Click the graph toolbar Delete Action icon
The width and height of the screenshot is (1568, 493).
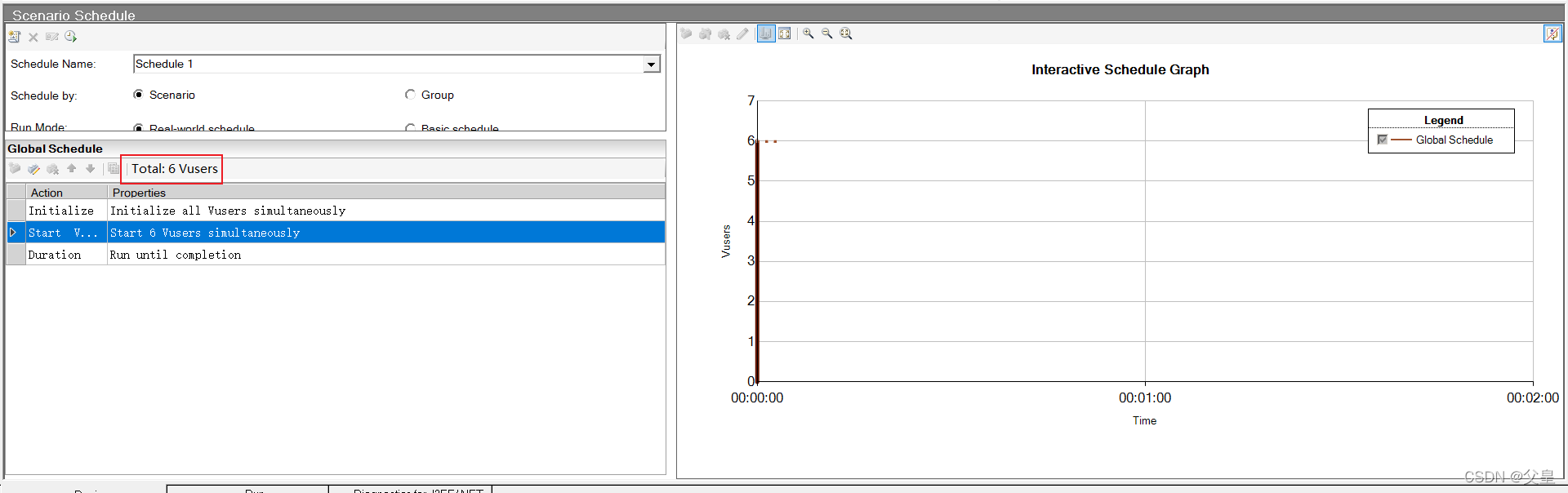(724, 33)
